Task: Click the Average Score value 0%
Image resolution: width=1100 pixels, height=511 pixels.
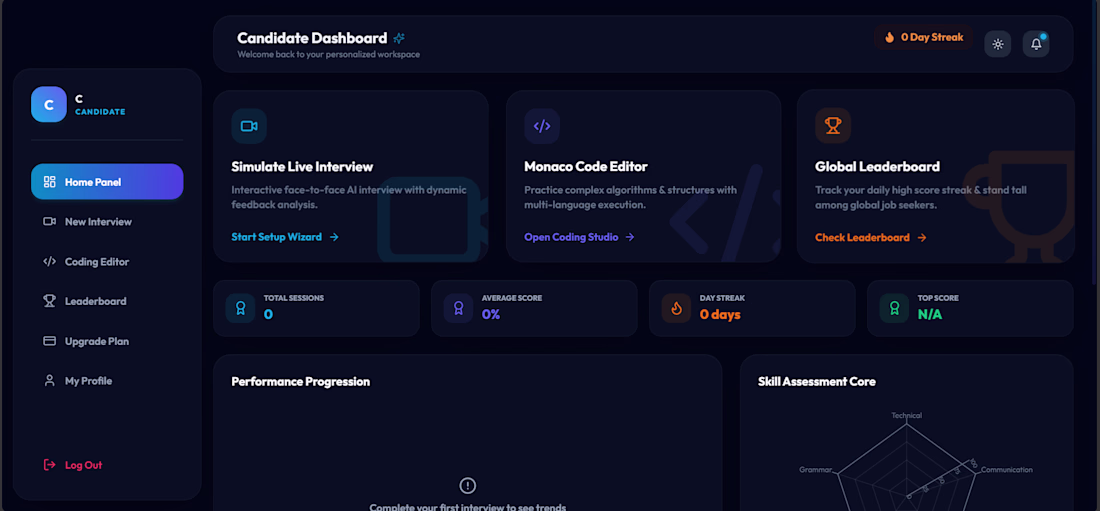Action: pos(491,314)
